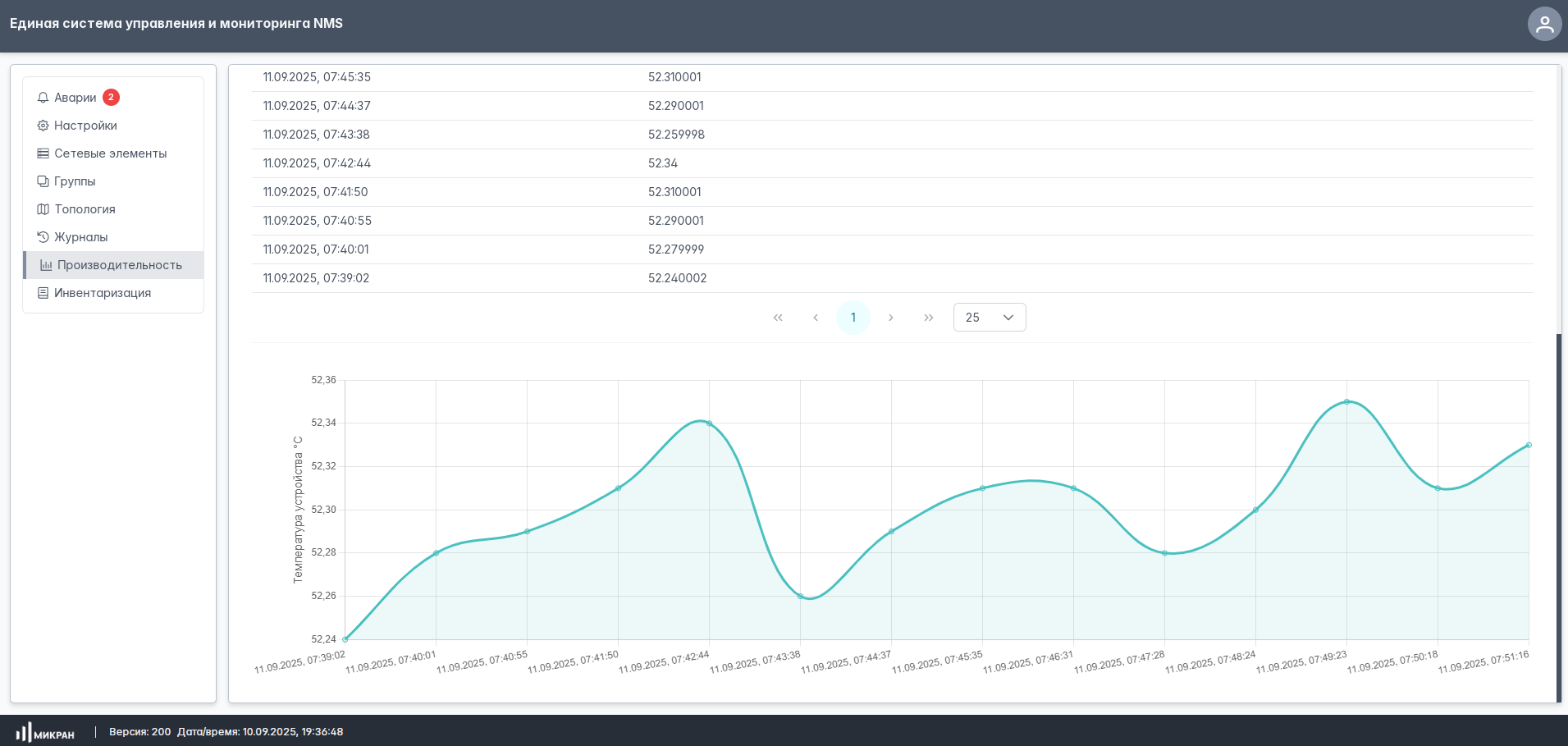Select page 1 in the paginator
This screenshot has width=1568, height=746.
pyautogui.click(x=853, y=318)
